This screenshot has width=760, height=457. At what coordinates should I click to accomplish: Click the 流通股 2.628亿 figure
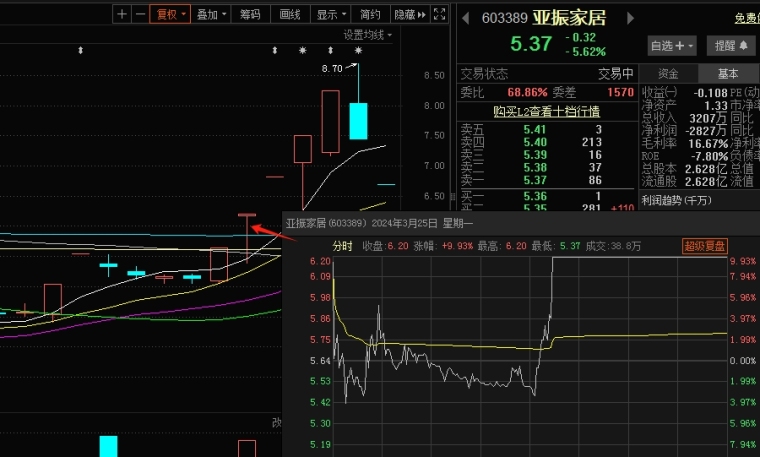click(x=706, y=182)
